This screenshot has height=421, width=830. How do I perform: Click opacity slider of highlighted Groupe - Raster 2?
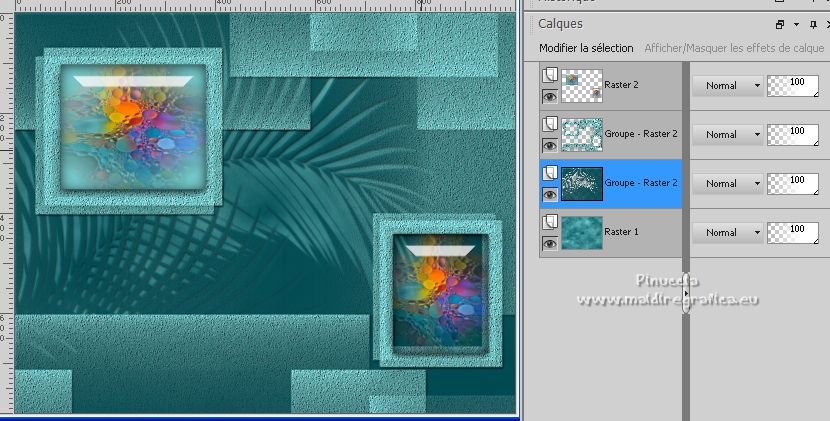click(793, 184)
